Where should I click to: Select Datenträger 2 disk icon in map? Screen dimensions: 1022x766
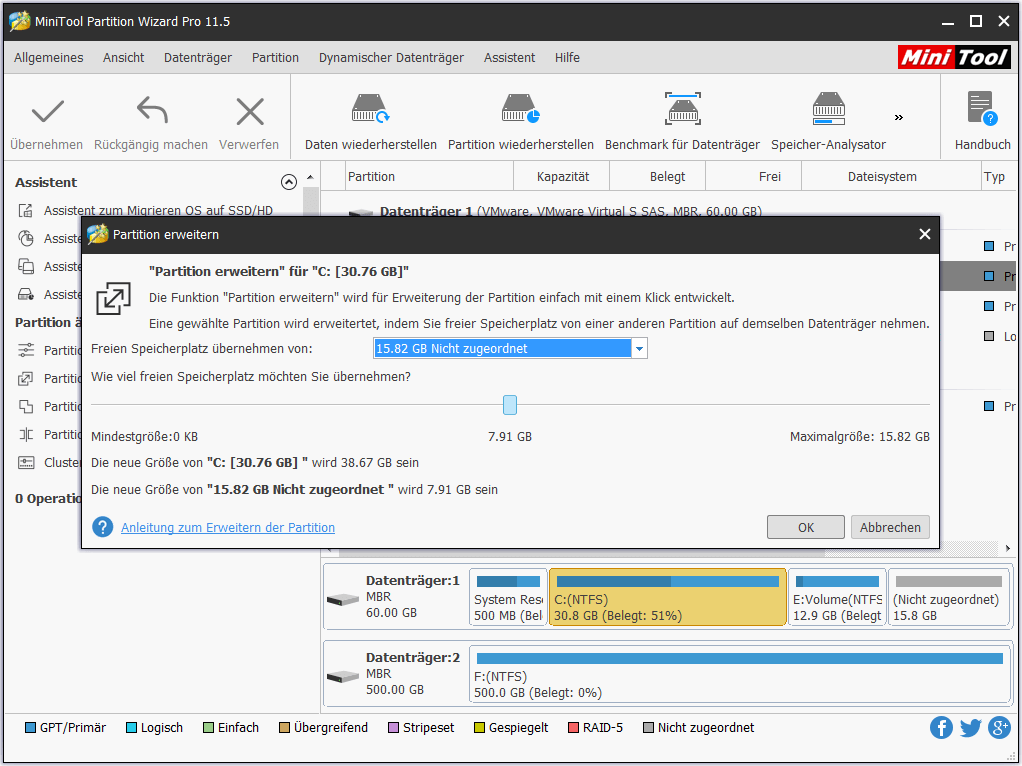click(x=343, y=676)
